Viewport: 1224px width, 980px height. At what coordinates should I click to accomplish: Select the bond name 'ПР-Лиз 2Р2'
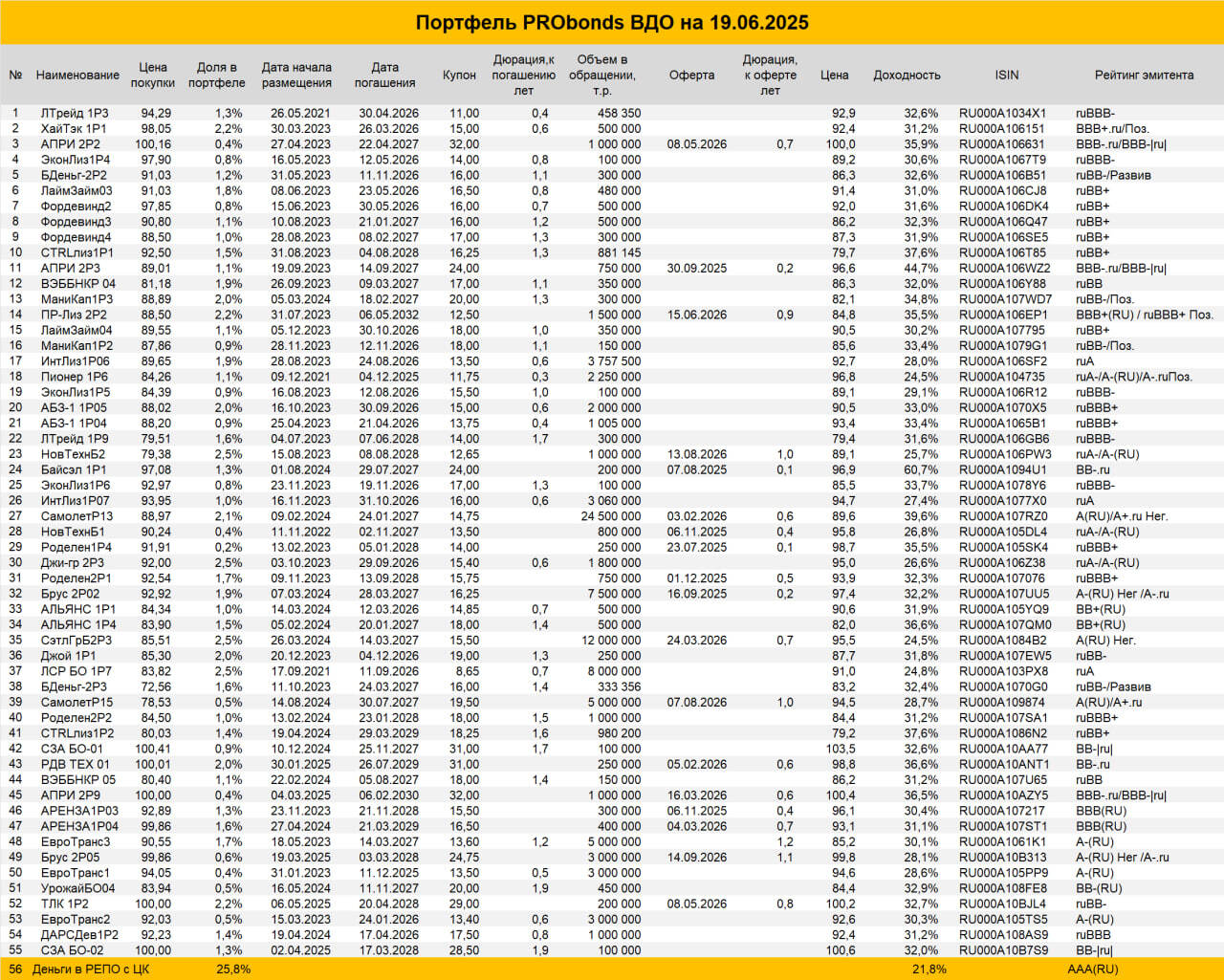coord(74,315)
